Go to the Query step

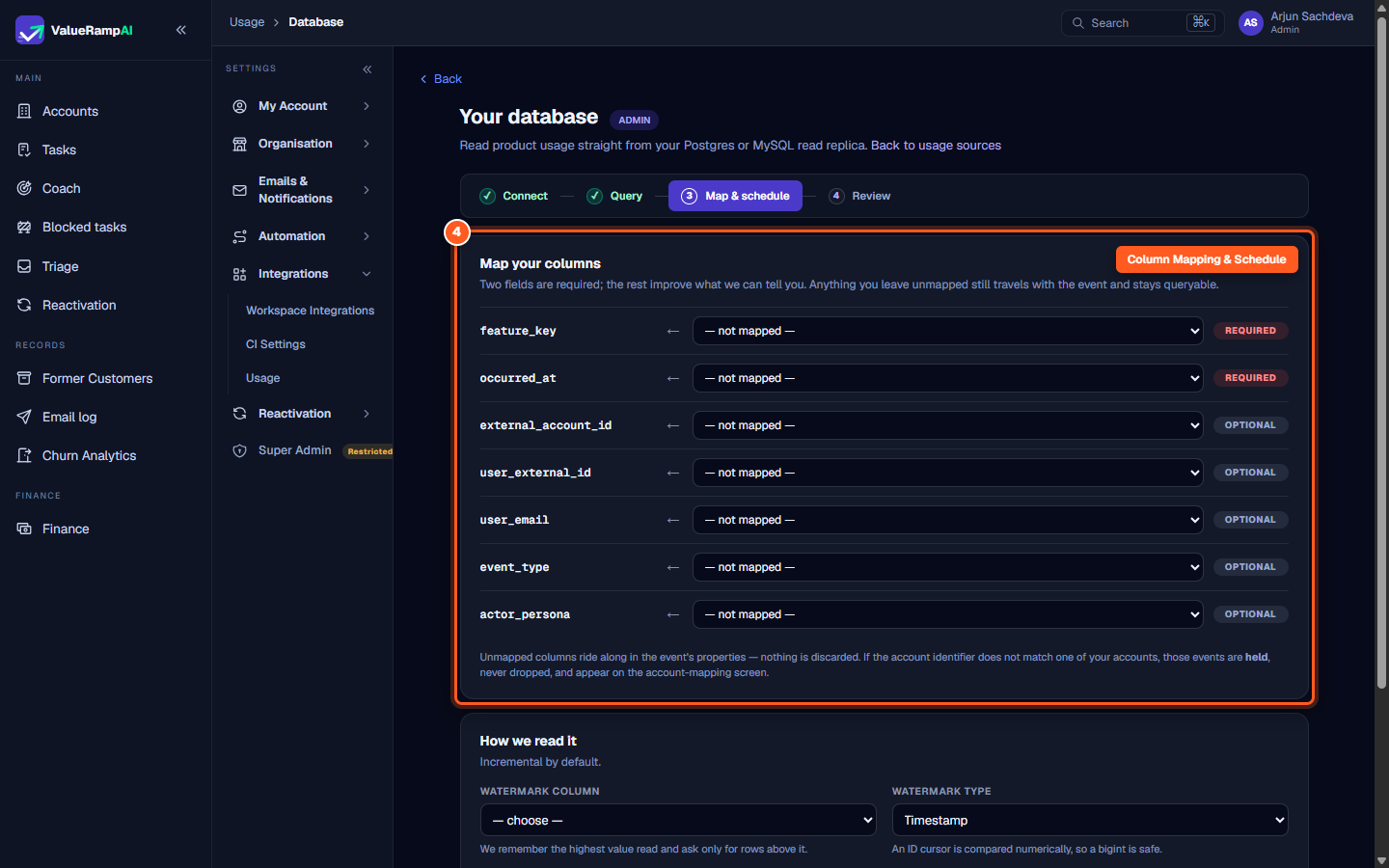click(x=614, y=196)
